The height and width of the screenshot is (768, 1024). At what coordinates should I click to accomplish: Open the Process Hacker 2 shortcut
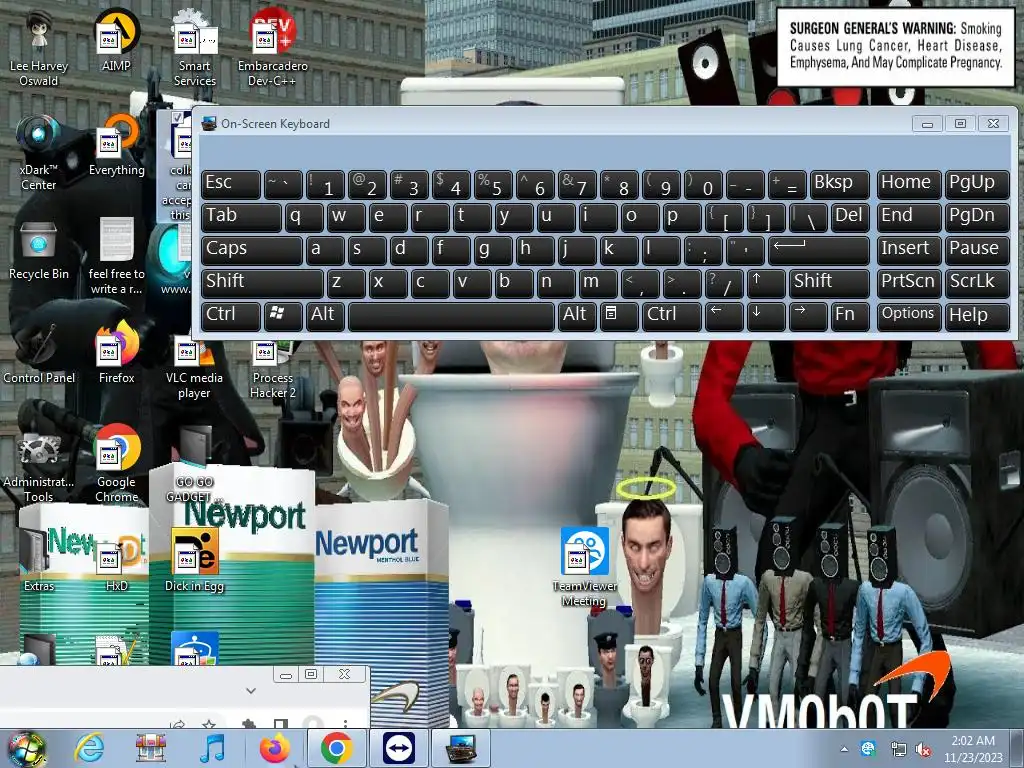click(272, 369)
